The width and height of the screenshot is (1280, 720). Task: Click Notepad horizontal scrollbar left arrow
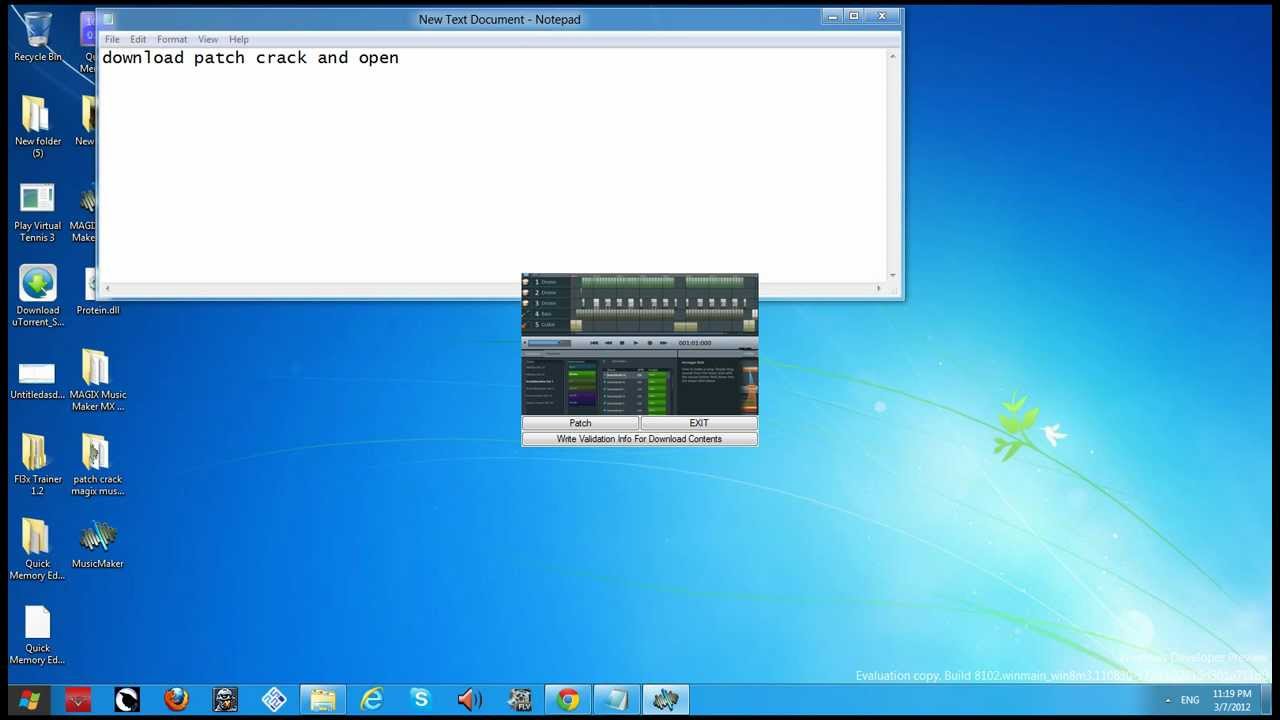coord(106,289)
